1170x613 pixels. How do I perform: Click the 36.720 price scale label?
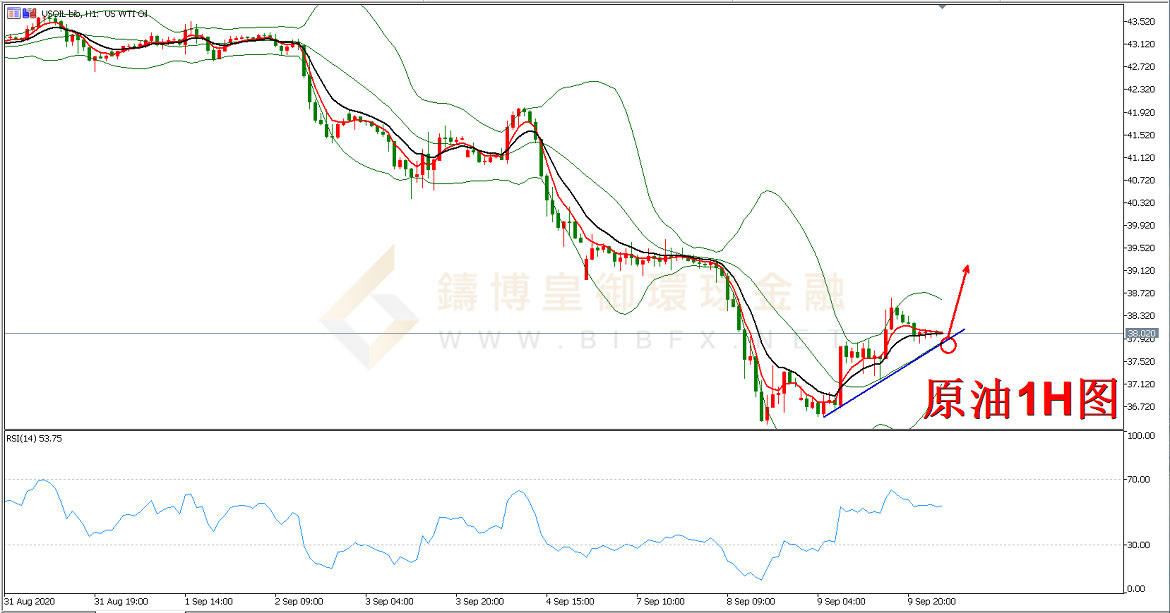point(1142,407)
